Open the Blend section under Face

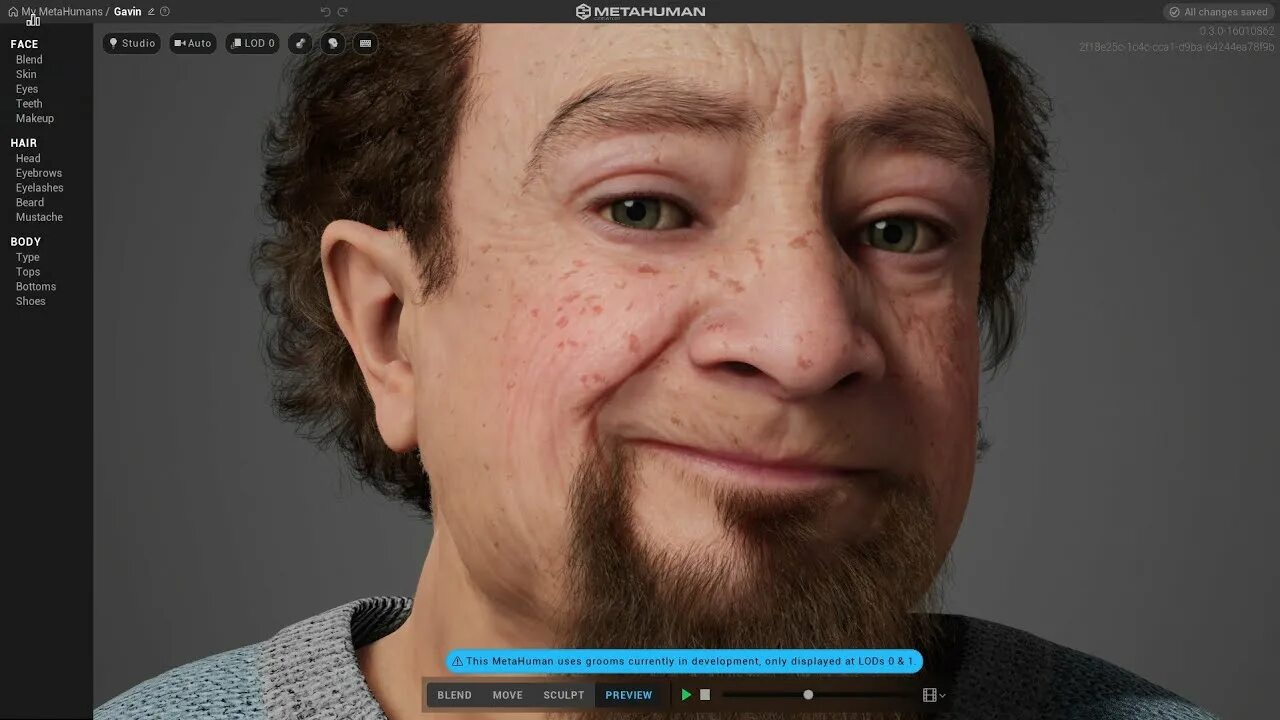[x=29, y=60]
